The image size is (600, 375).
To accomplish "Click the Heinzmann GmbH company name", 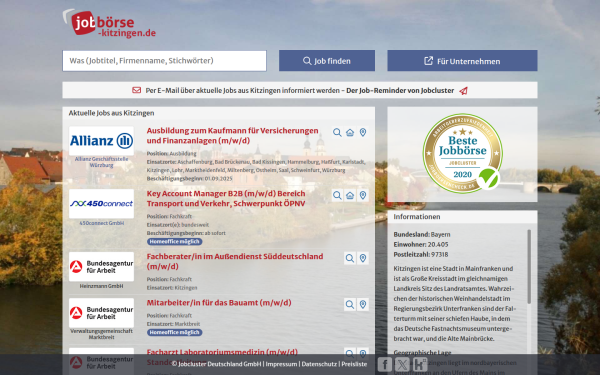I will pyautogui.click(x=101, y=286).
